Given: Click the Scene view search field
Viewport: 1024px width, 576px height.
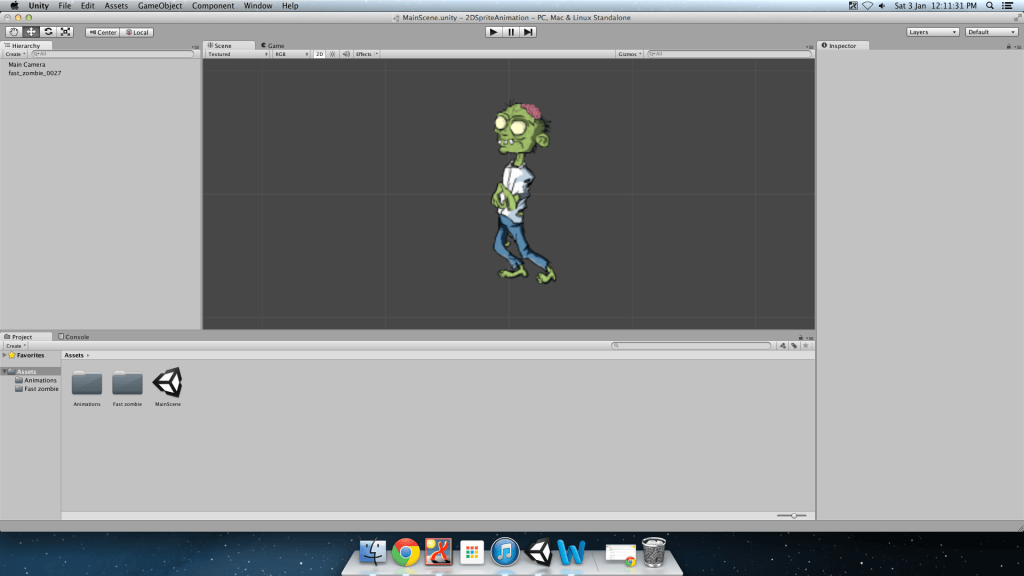Looking at the screenshot, I should tap(728, 54).
